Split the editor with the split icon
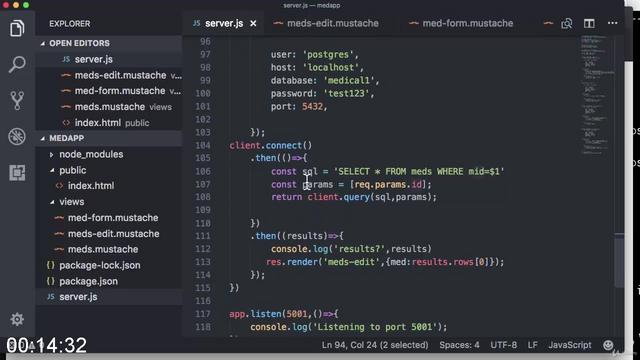The height and width of the screenshot is (360, 640). click(x=589, y=24)
